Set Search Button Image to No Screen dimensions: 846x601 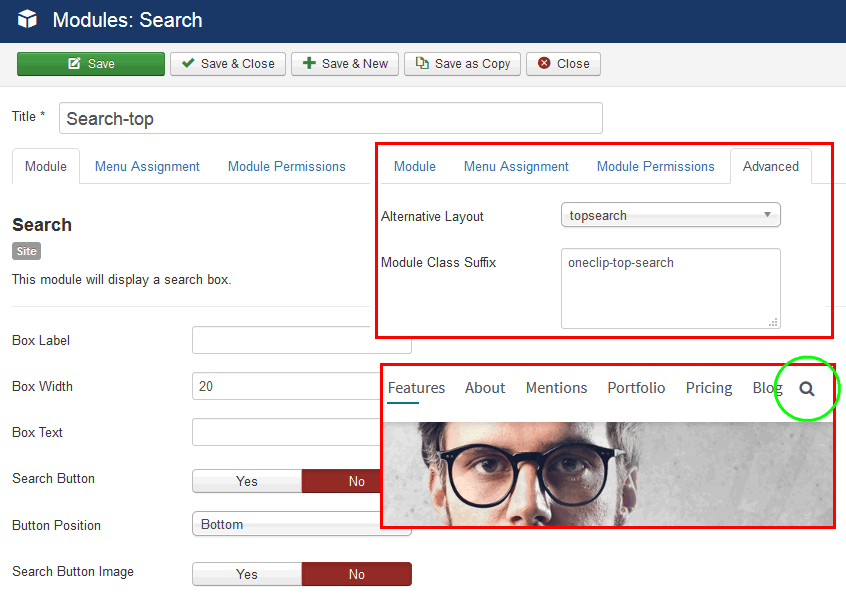tap(356, 574)
